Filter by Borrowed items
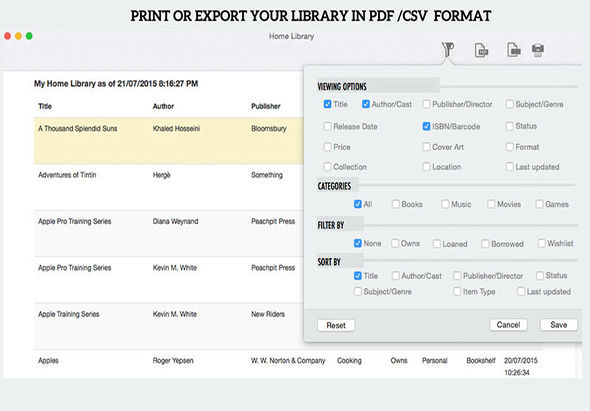The width and height of the screenshot is (590, 411). coord(485,244)
